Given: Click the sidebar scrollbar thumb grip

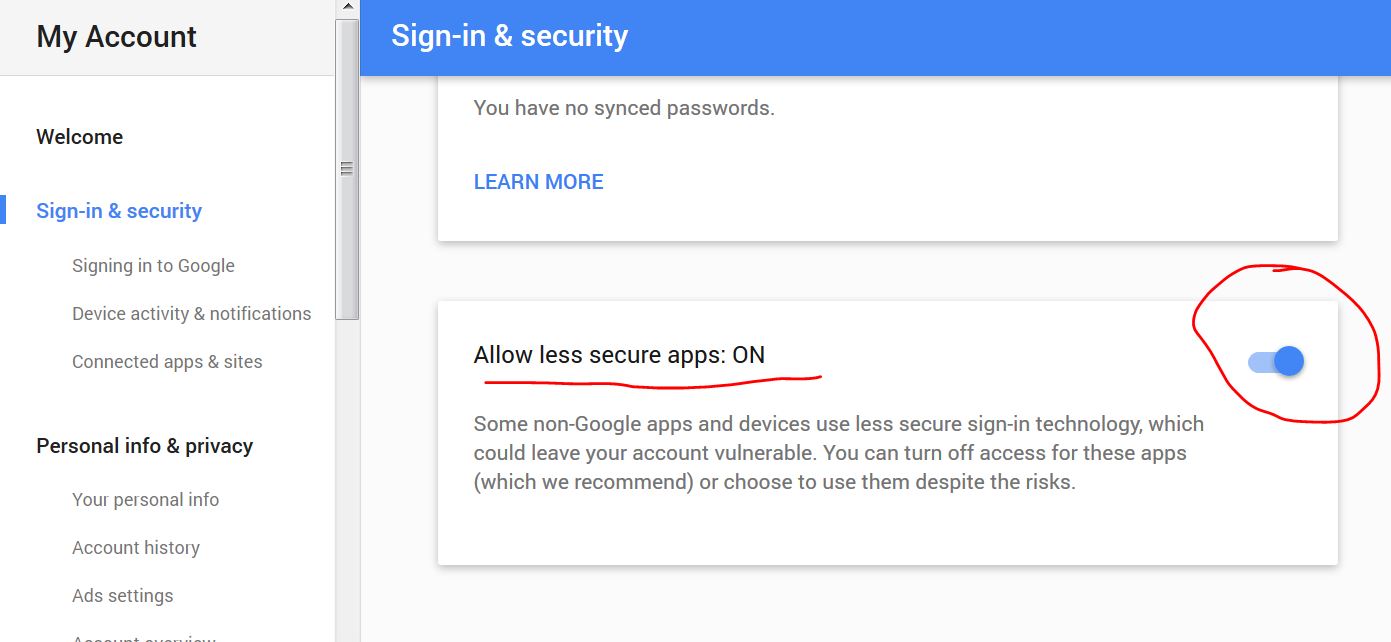Looking at the screenshot, I should click(x=347, y=169).
